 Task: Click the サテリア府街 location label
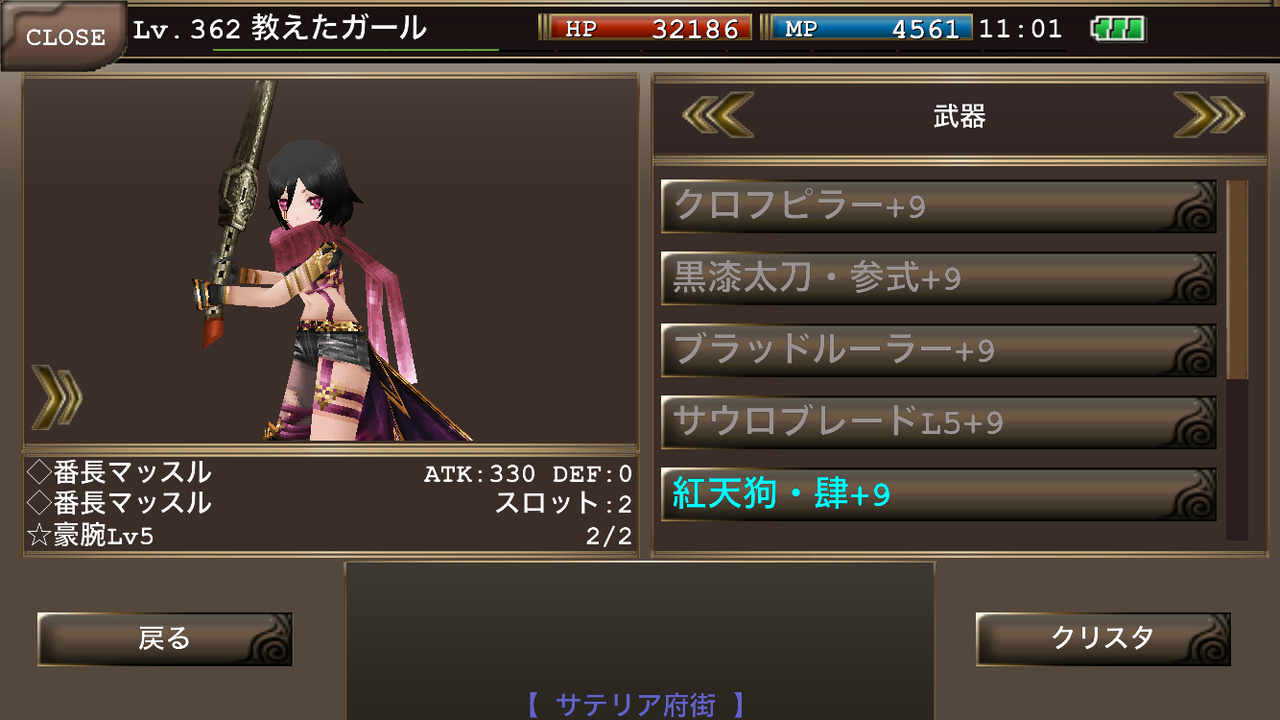pyautogui.click(x=636, y=705)
